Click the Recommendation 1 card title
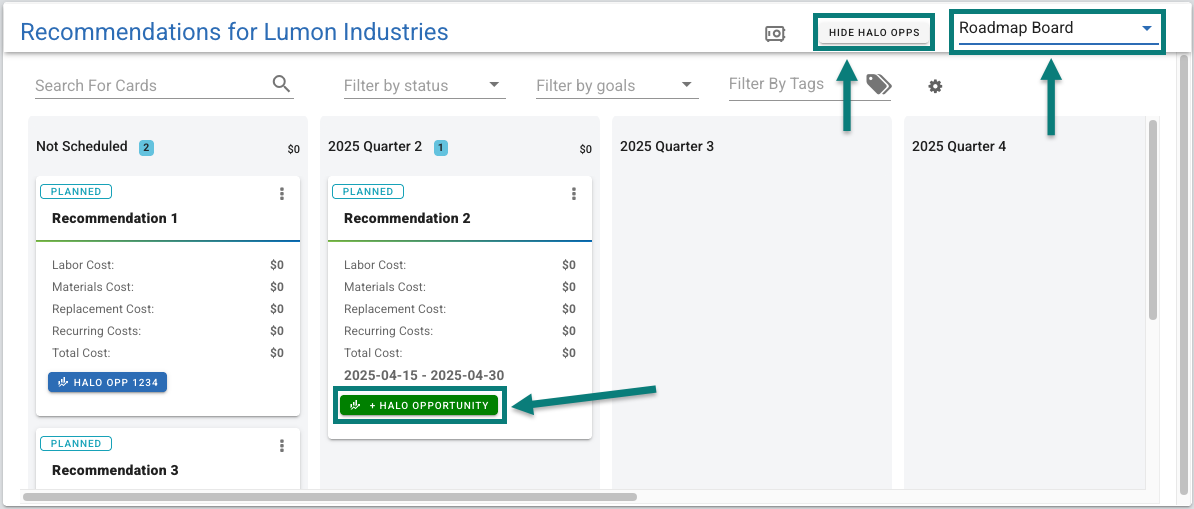This screenshot has height=509, width=1194. pos(115,218)
